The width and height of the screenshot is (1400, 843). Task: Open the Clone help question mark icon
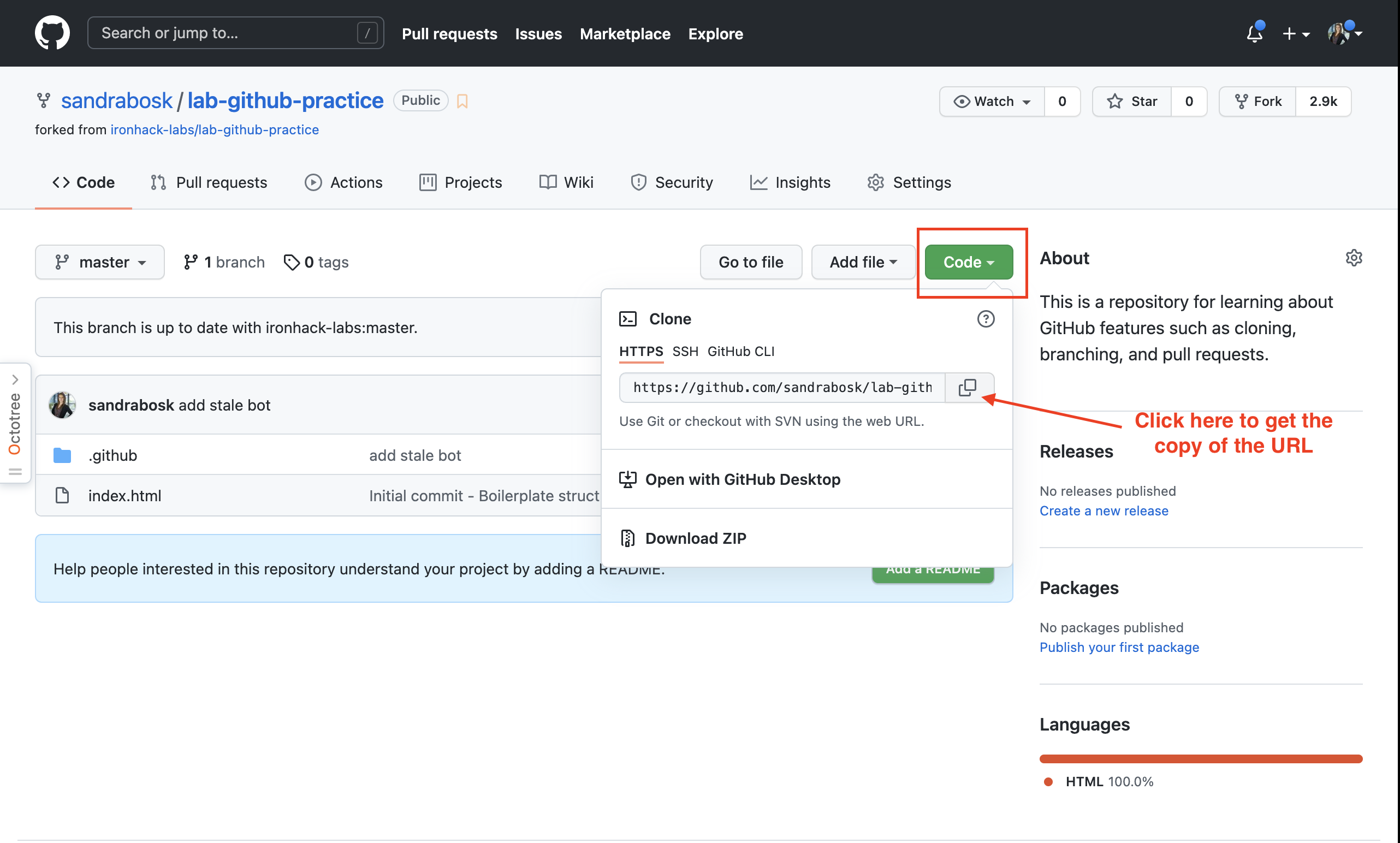coord(986,319)
